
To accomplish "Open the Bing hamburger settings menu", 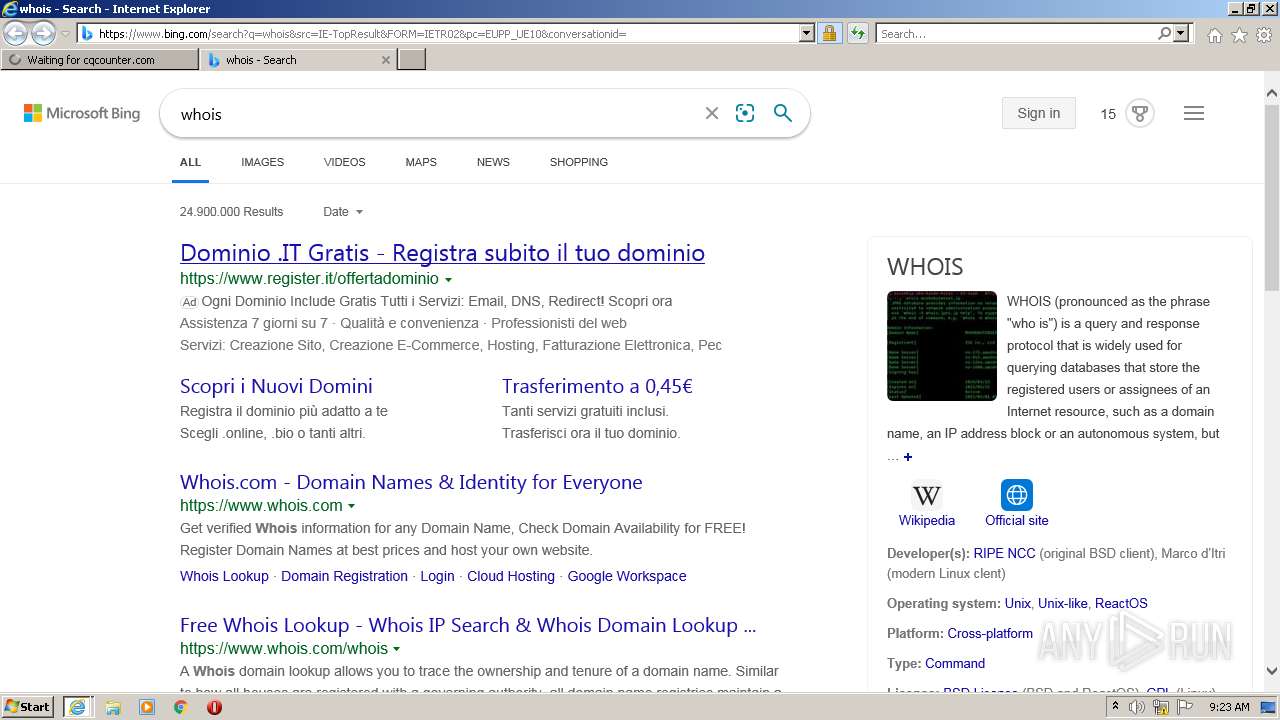I will [x=1194, y=114].
